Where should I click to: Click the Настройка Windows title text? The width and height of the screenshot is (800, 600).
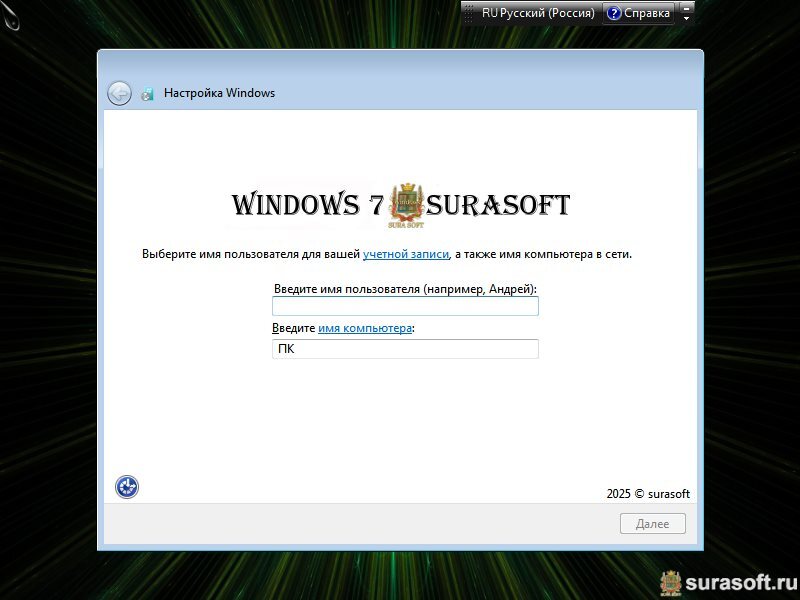219,93
